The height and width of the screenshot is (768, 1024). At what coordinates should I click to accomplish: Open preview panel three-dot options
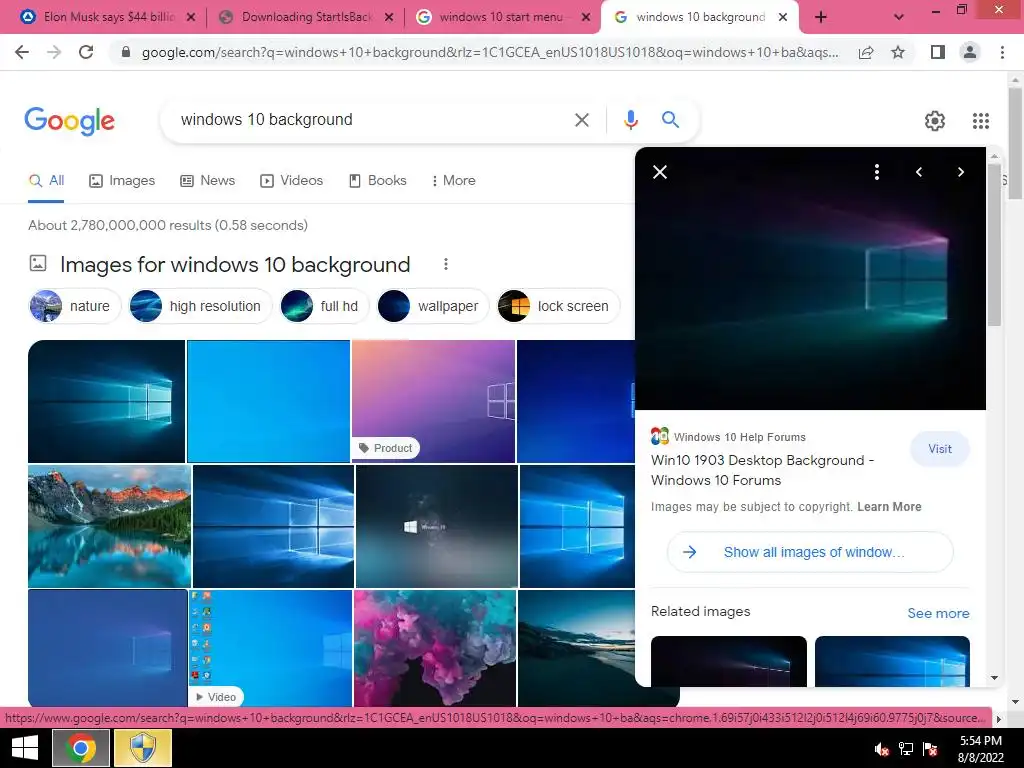point(877,172)
